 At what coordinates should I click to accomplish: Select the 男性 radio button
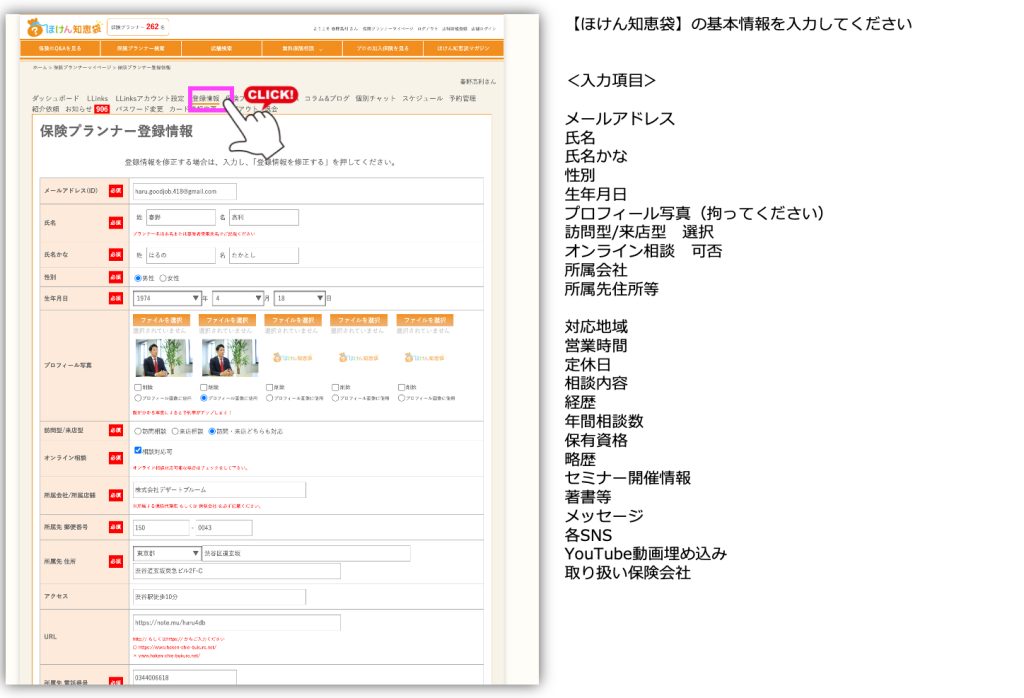point(138,278)
